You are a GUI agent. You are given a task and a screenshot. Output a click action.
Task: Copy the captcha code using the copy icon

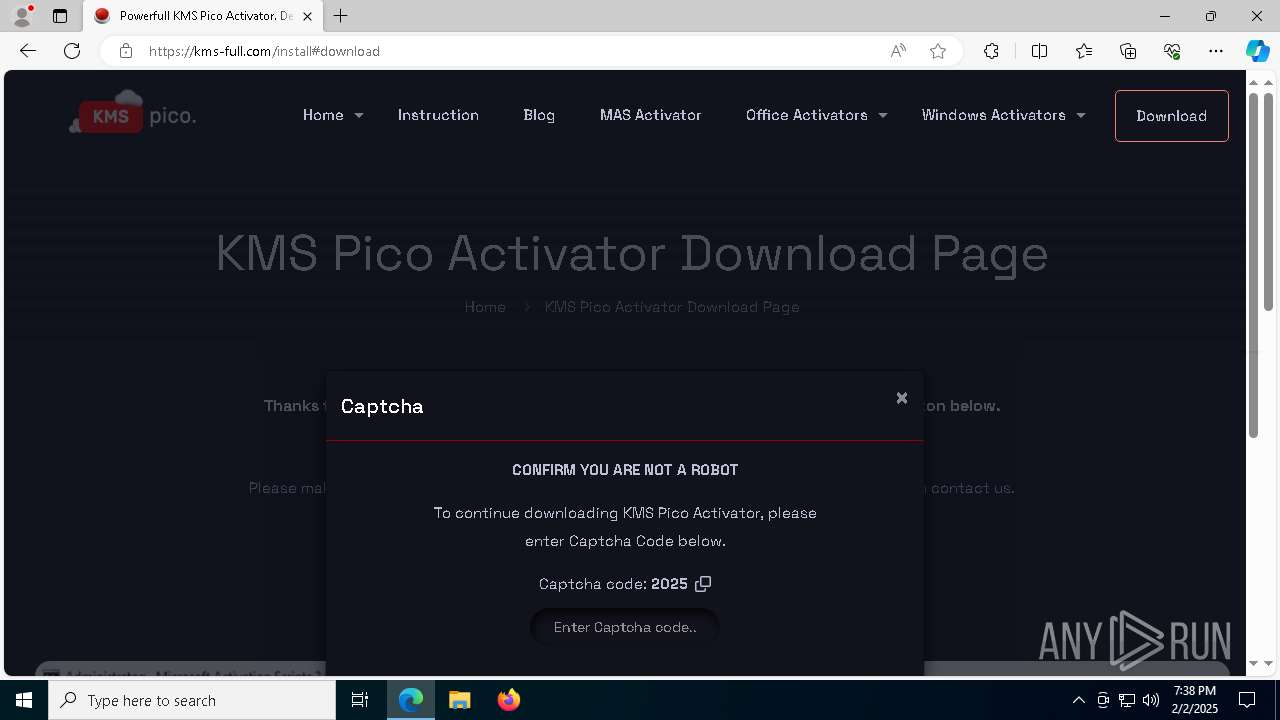pyautogui.click(x=703, y=584)
